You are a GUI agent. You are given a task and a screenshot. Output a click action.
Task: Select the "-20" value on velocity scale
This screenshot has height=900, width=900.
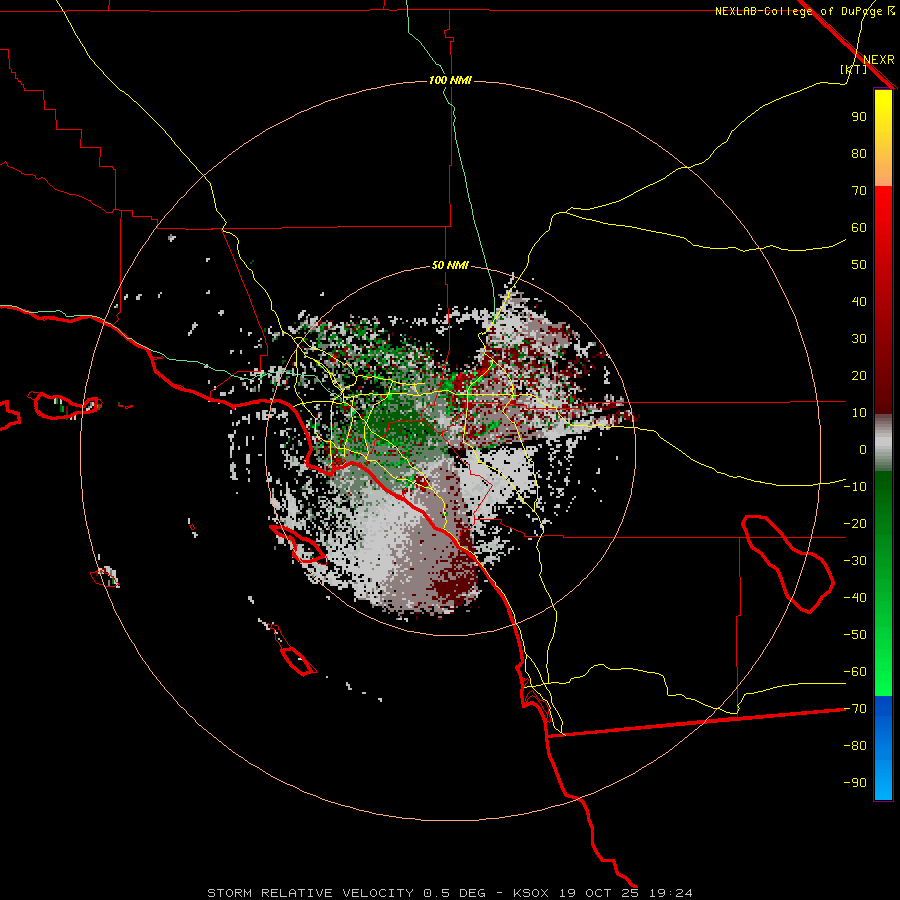pyautogui.click(x=855, y=523)
